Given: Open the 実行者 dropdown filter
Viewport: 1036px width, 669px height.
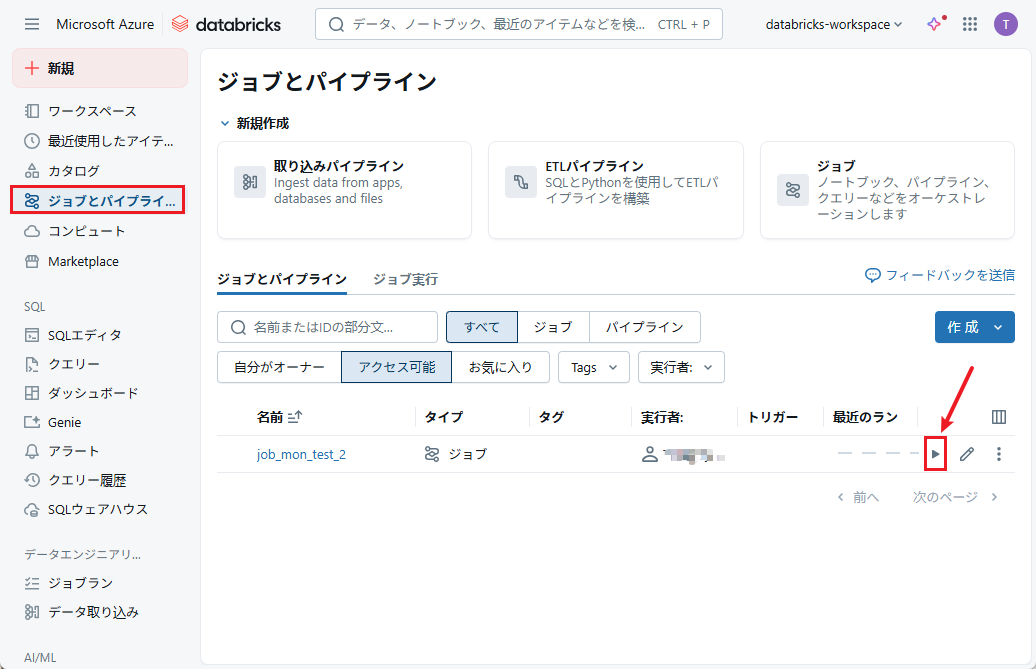Looking at the screenshot, I should [681, 367].
